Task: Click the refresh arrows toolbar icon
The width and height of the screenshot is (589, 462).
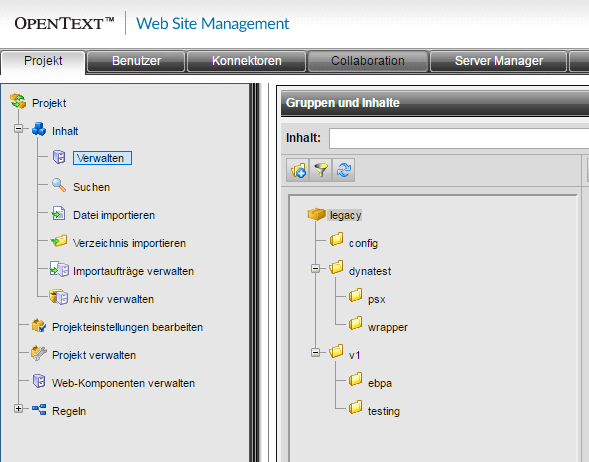Action: (x=344, y=170)
